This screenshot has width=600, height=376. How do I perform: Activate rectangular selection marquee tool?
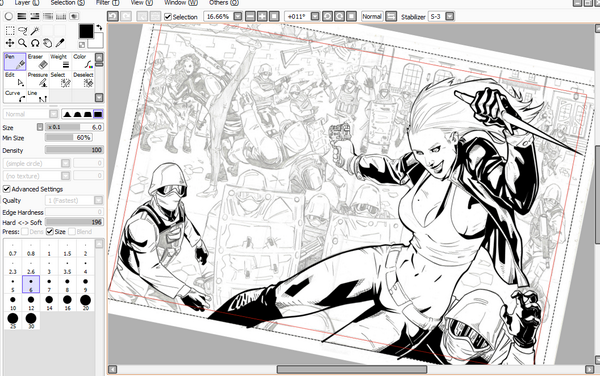click(10, 31)
